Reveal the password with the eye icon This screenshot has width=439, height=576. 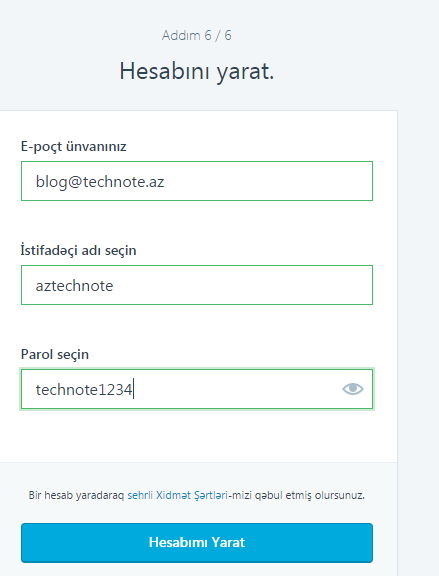click(353, 389)
